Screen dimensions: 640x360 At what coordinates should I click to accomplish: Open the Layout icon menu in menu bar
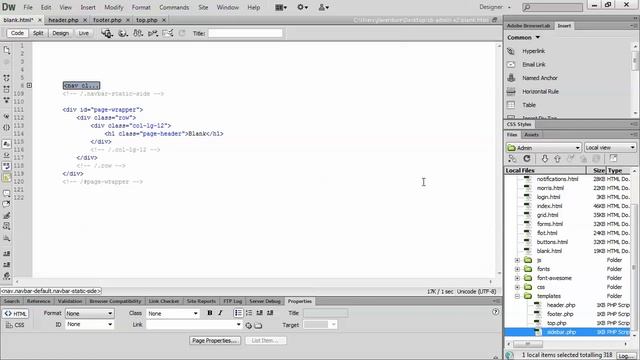[281, 7]
